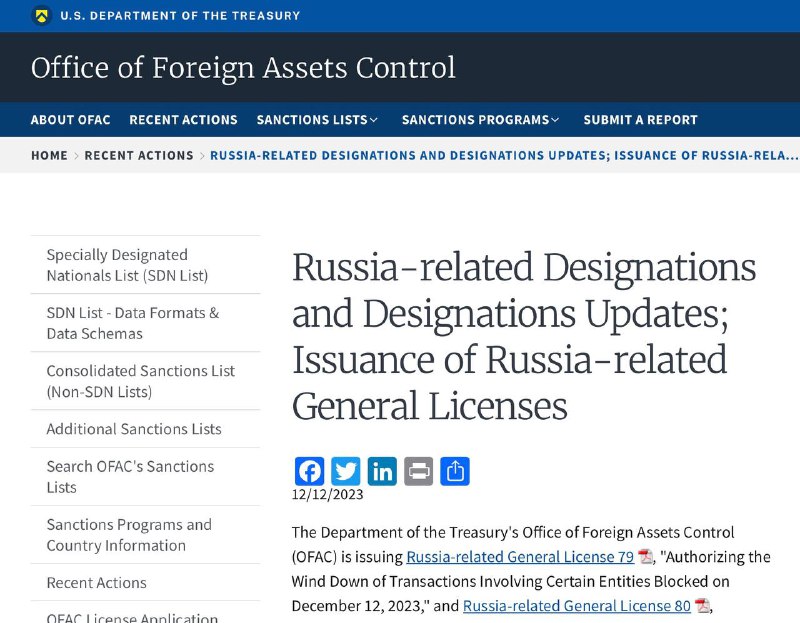Viewport: 800px width, 623px height.
Task: Open About OFAC menu item
Action: (x=70, y=120)
